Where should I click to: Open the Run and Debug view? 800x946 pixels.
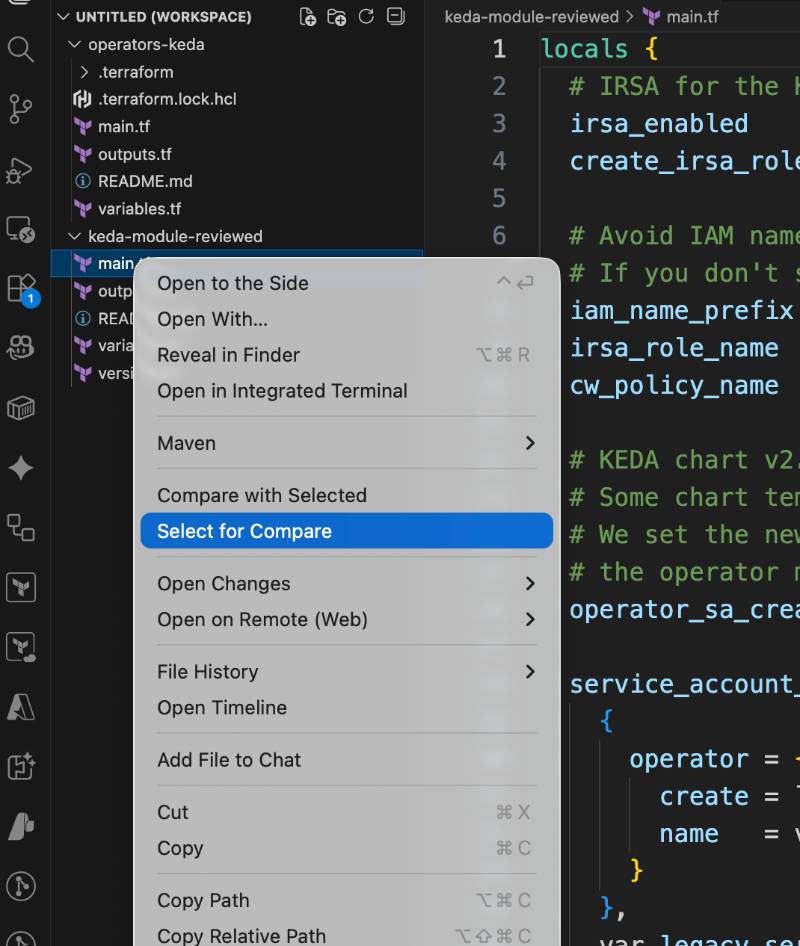pos(20,169)
